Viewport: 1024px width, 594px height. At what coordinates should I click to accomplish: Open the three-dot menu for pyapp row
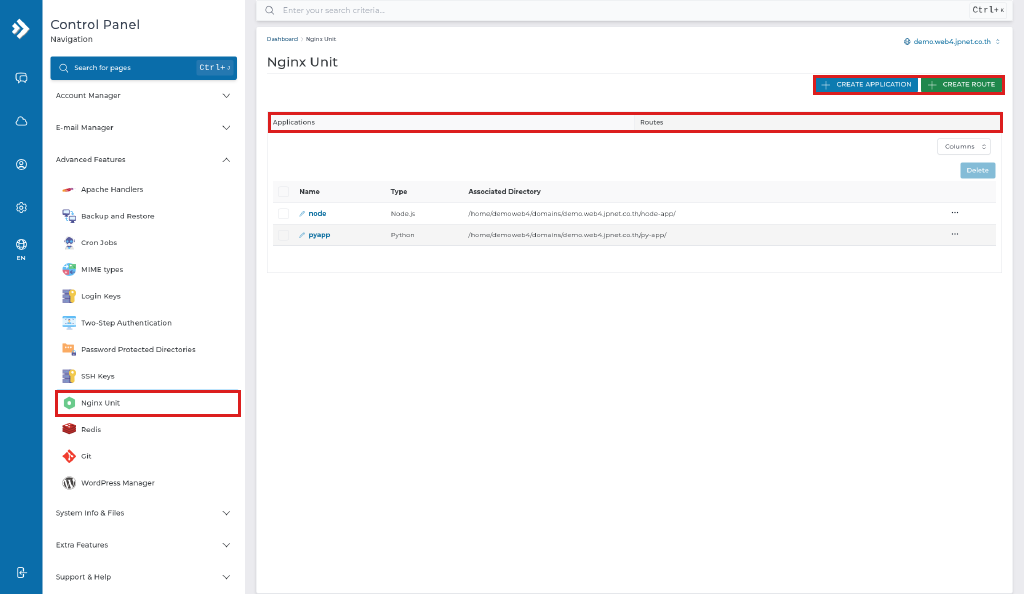955,234
